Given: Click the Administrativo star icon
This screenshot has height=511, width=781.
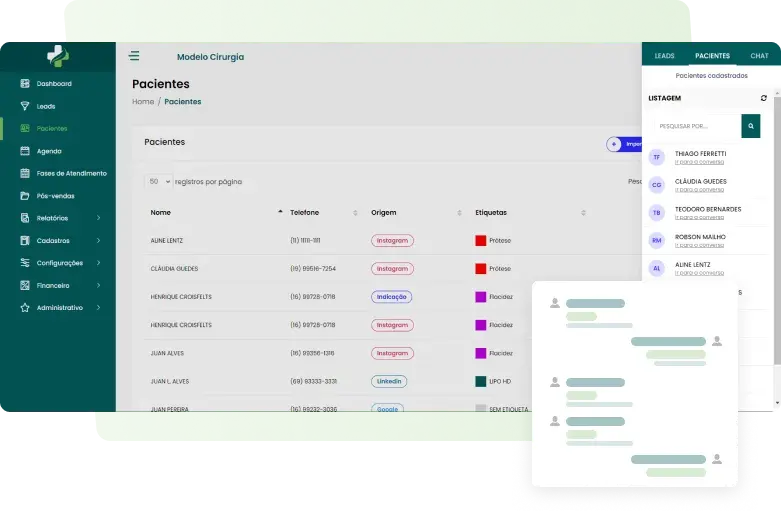Looking at the screenshot, I should pyautogui.click(x=25, y=308).
